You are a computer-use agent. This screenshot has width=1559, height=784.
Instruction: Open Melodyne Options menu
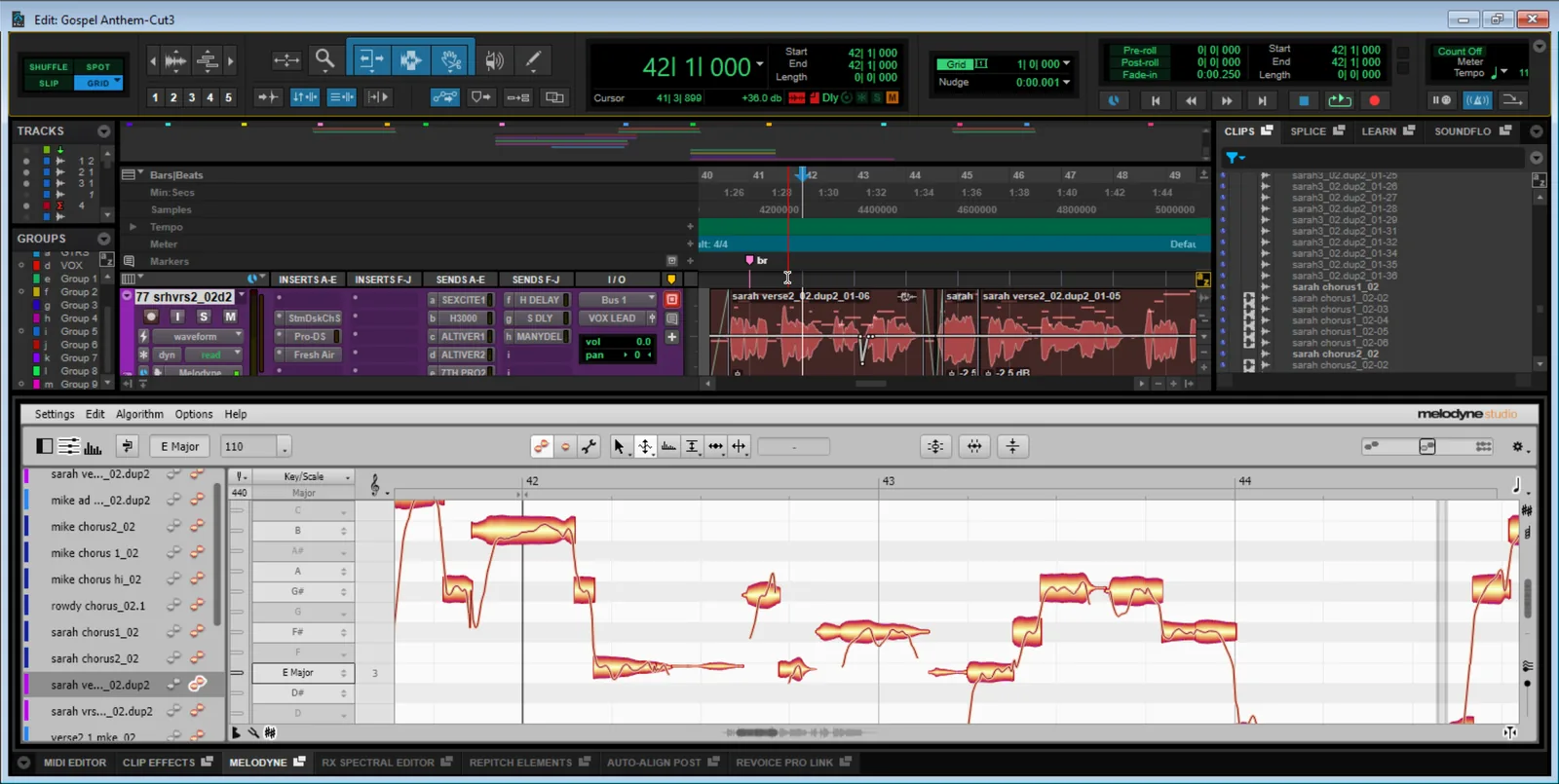[x=194, y=414]
